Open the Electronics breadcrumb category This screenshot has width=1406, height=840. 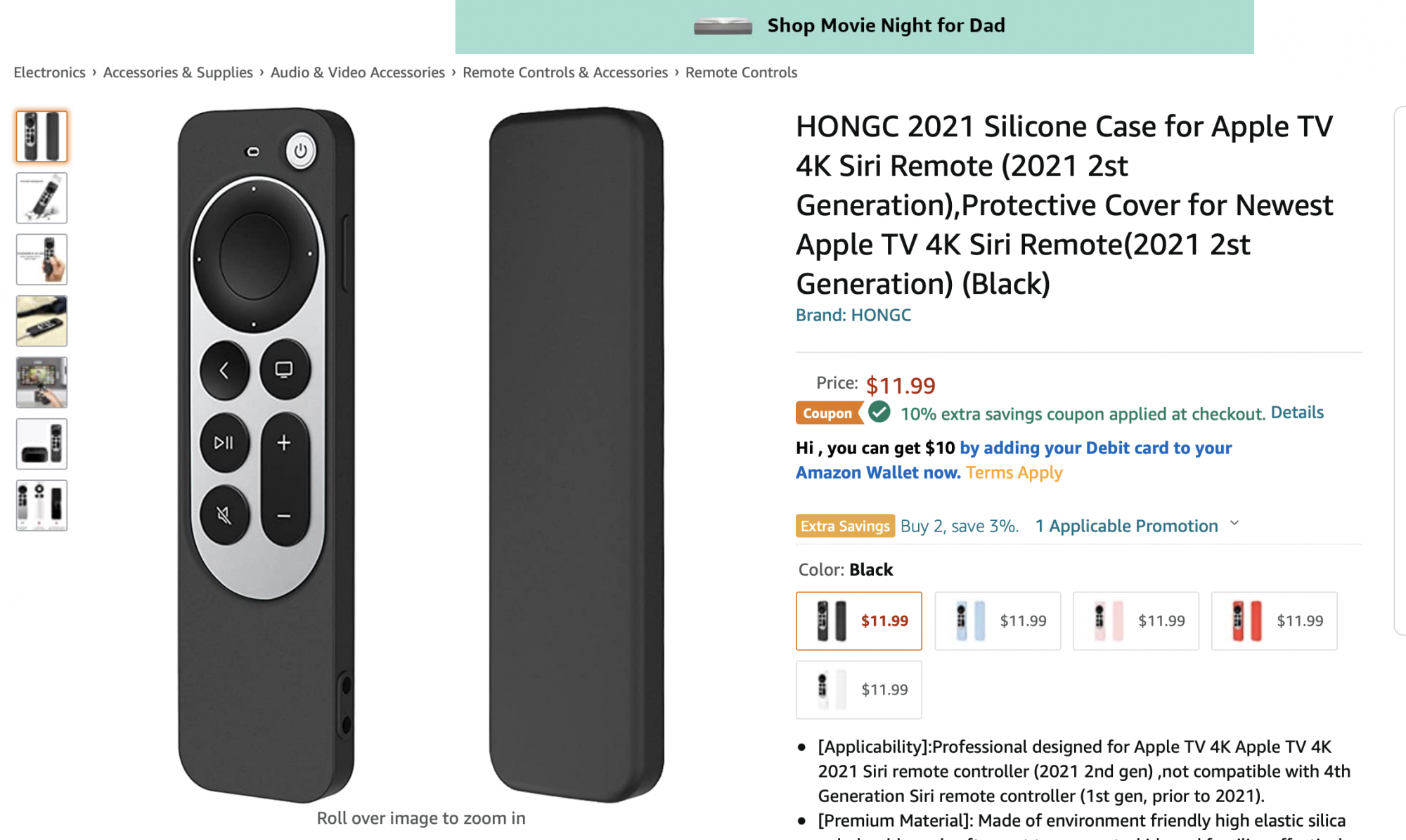(49, 72)
